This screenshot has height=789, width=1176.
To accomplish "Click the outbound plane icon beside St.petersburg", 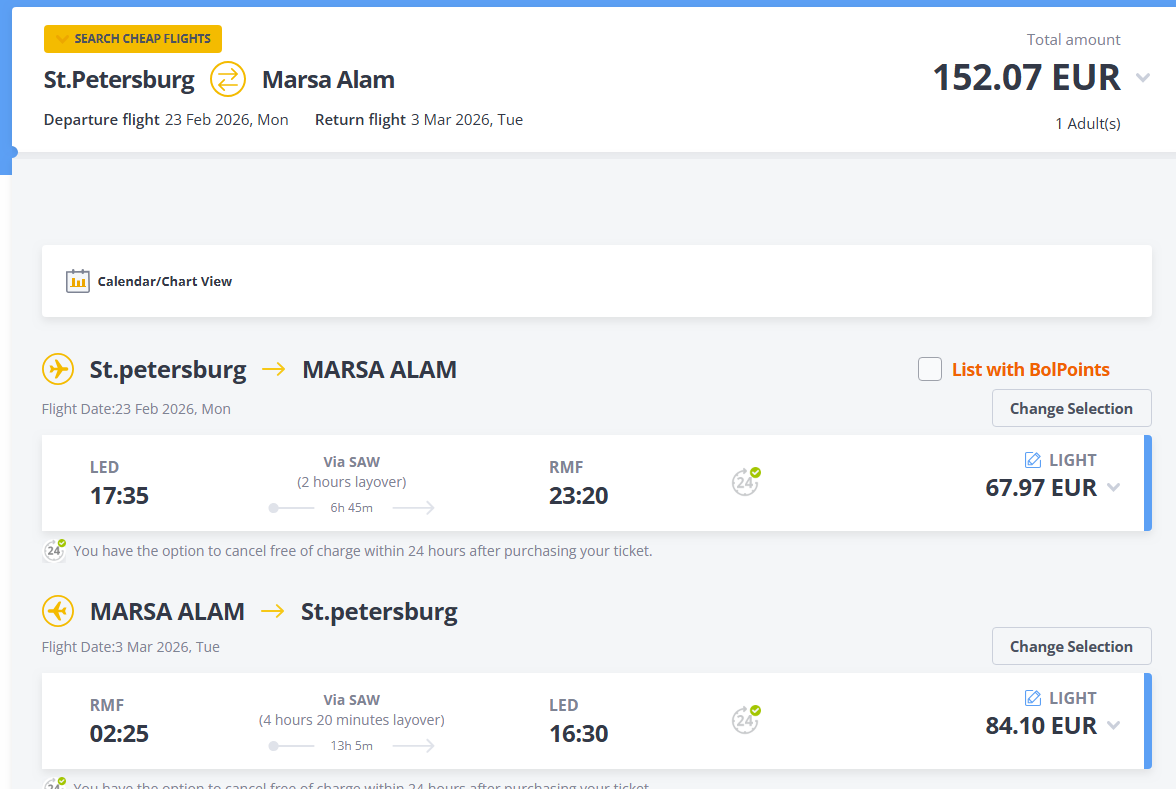I will (58, 369).
